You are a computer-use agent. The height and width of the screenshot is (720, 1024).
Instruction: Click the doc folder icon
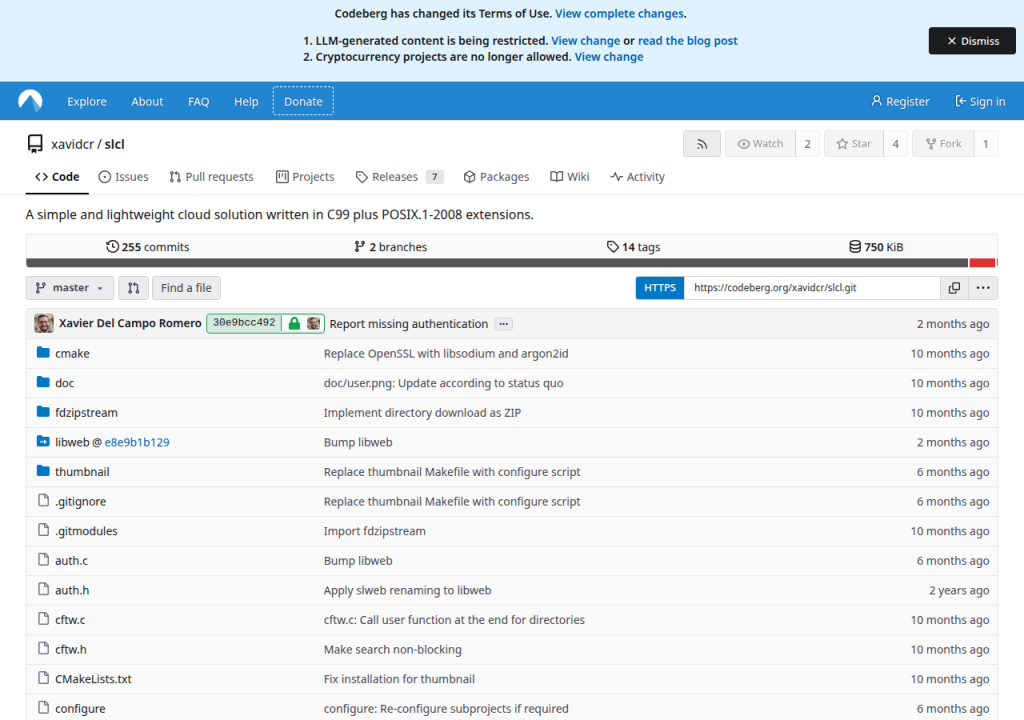43,382
